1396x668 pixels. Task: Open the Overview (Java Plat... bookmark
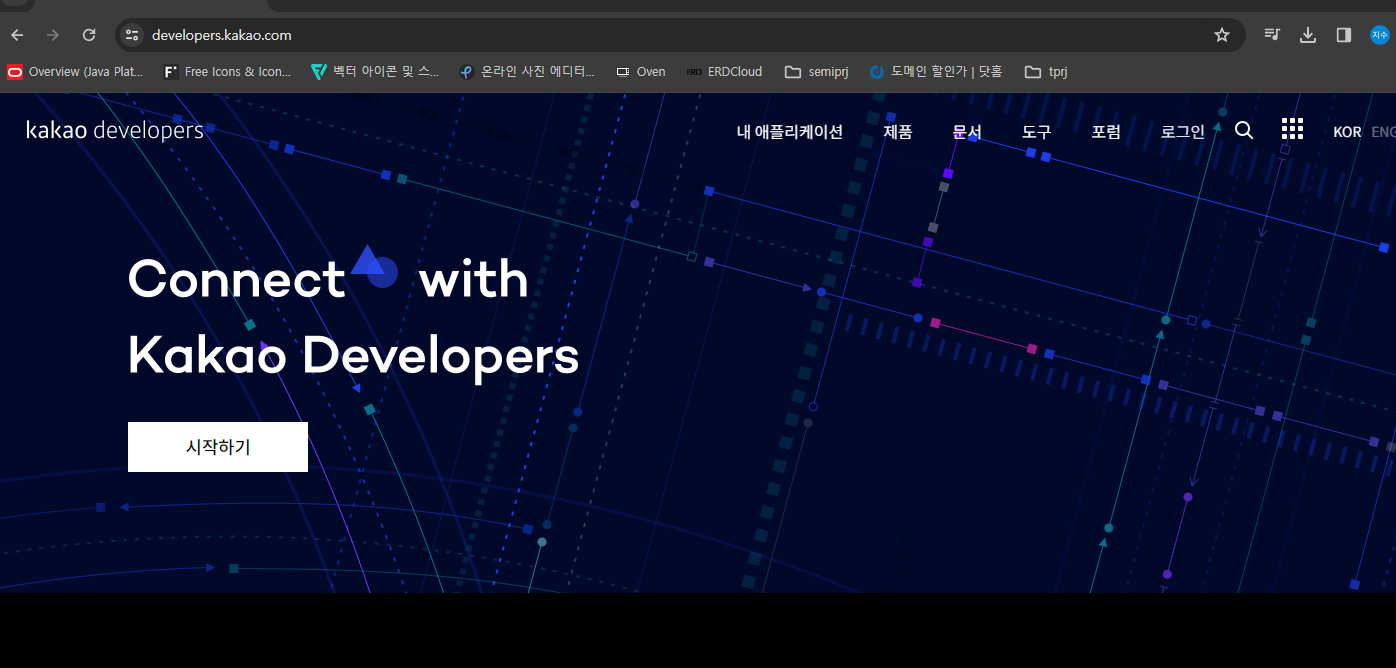(x=75, y=72)
